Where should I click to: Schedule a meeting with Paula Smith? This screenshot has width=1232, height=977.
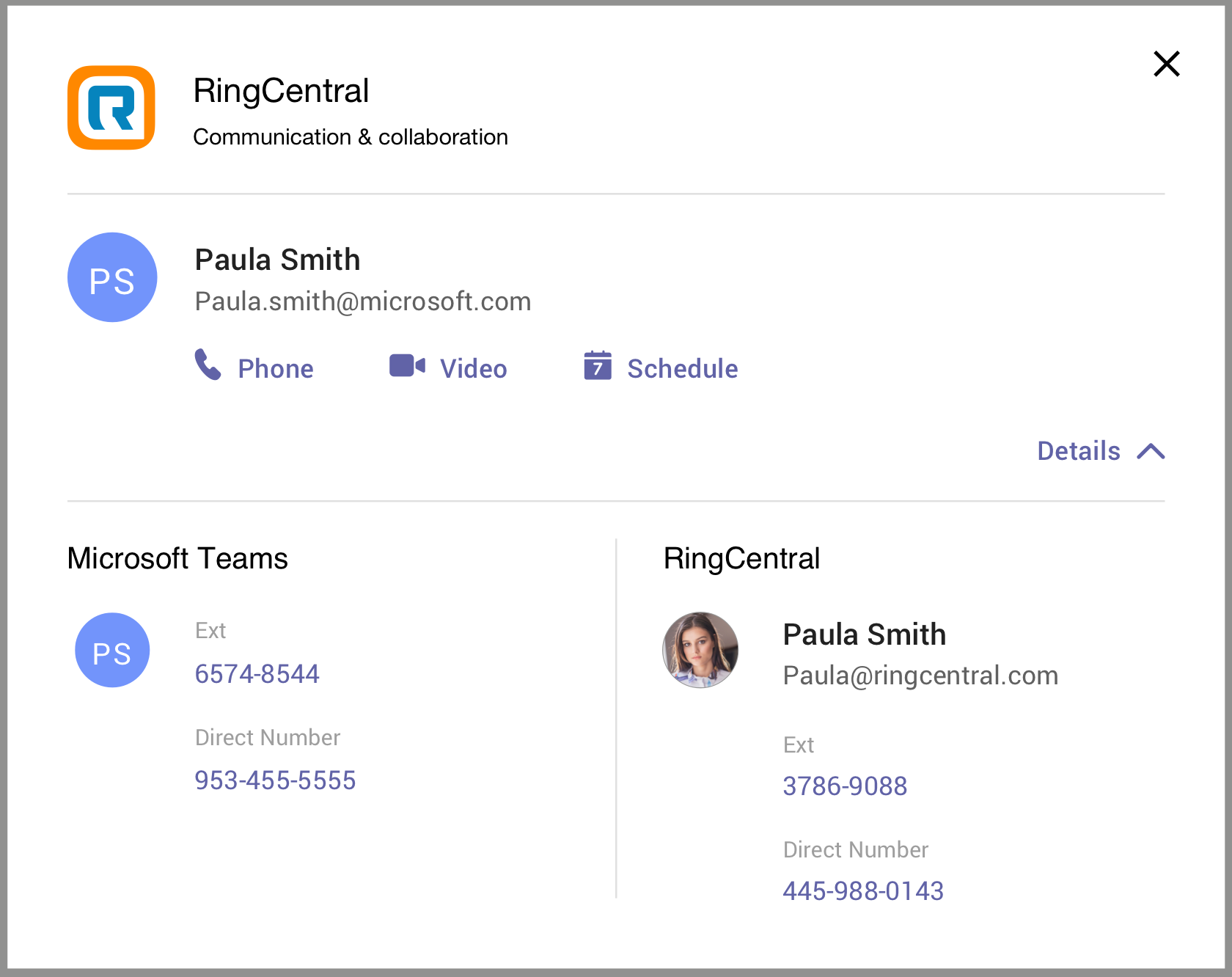coord(661,367)
